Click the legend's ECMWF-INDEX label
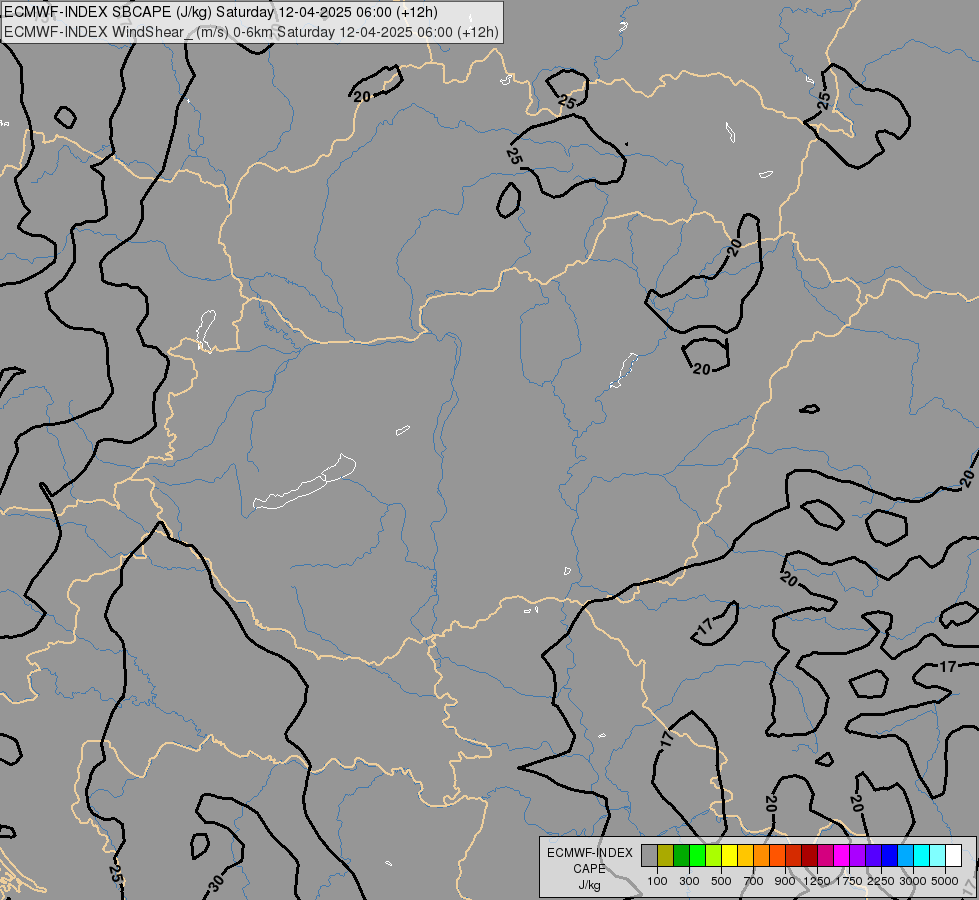This screenshot has width=979, height=900. click(589, 853)
